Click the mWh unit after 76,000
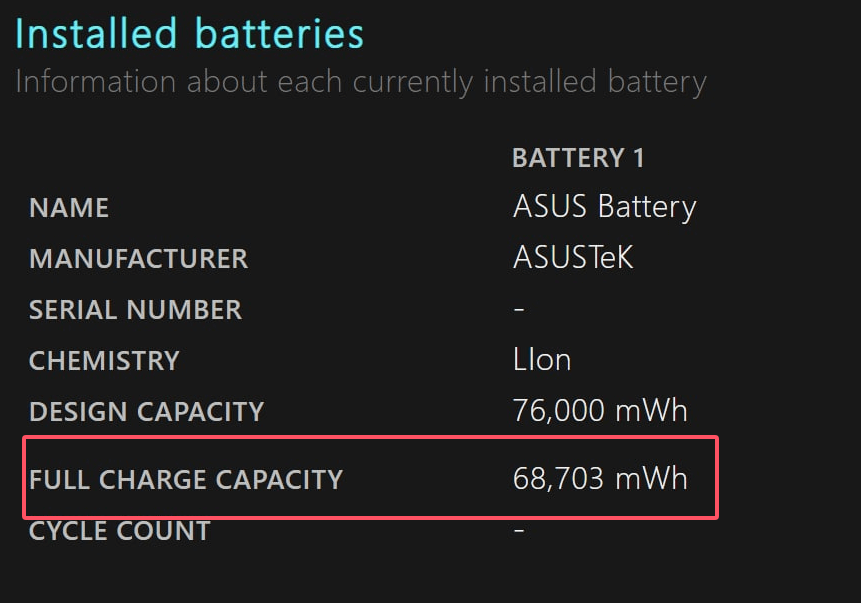Screen dimensions: 861x603 651,411
